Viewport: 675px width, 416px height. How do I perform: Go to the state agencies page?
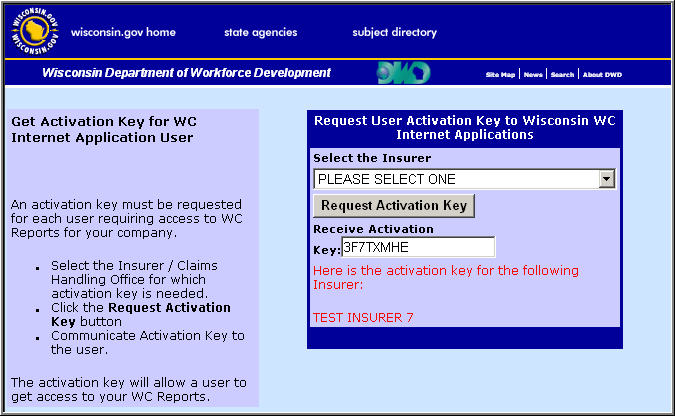tap(260, 32)
